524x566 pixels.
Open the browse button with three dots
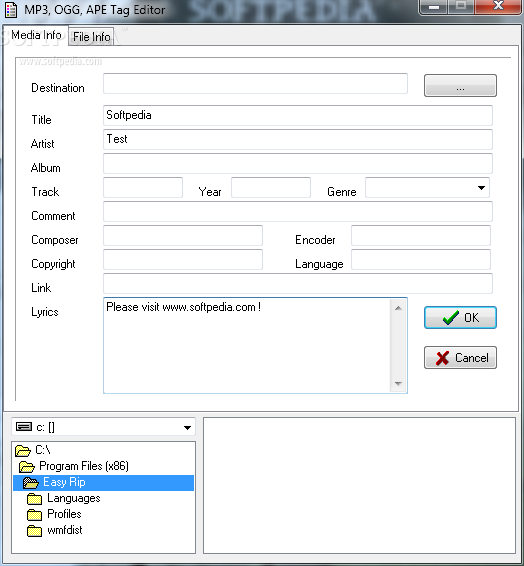pyautogui.click(x=460, y=86)
